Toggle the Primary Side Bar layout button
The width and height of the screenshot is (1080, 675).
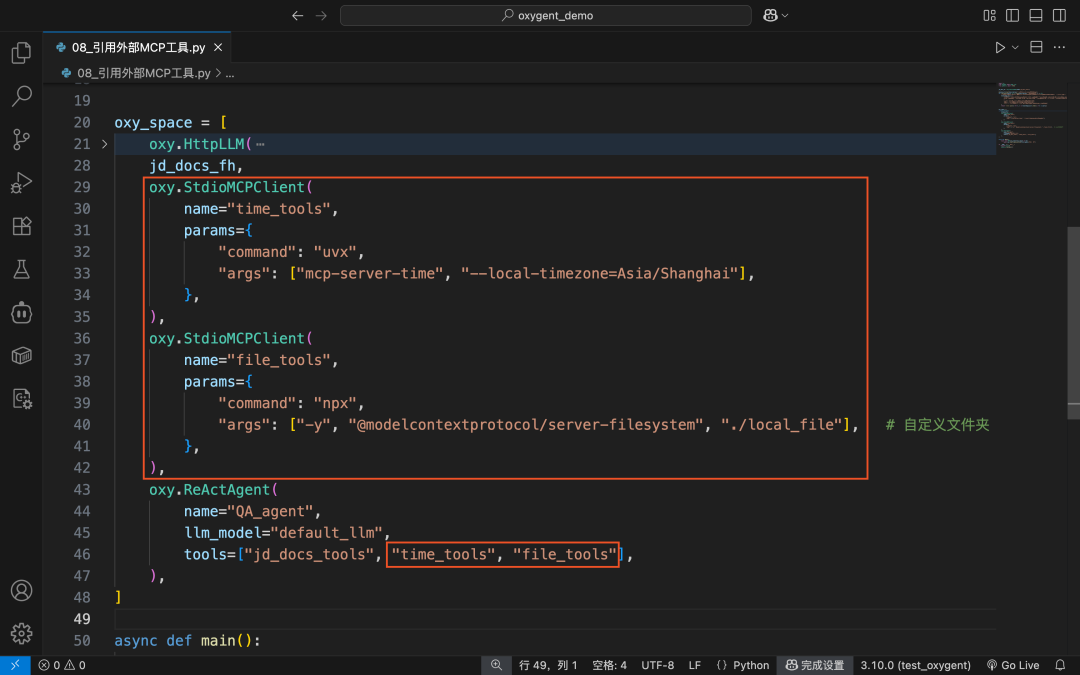point(1012,15)
